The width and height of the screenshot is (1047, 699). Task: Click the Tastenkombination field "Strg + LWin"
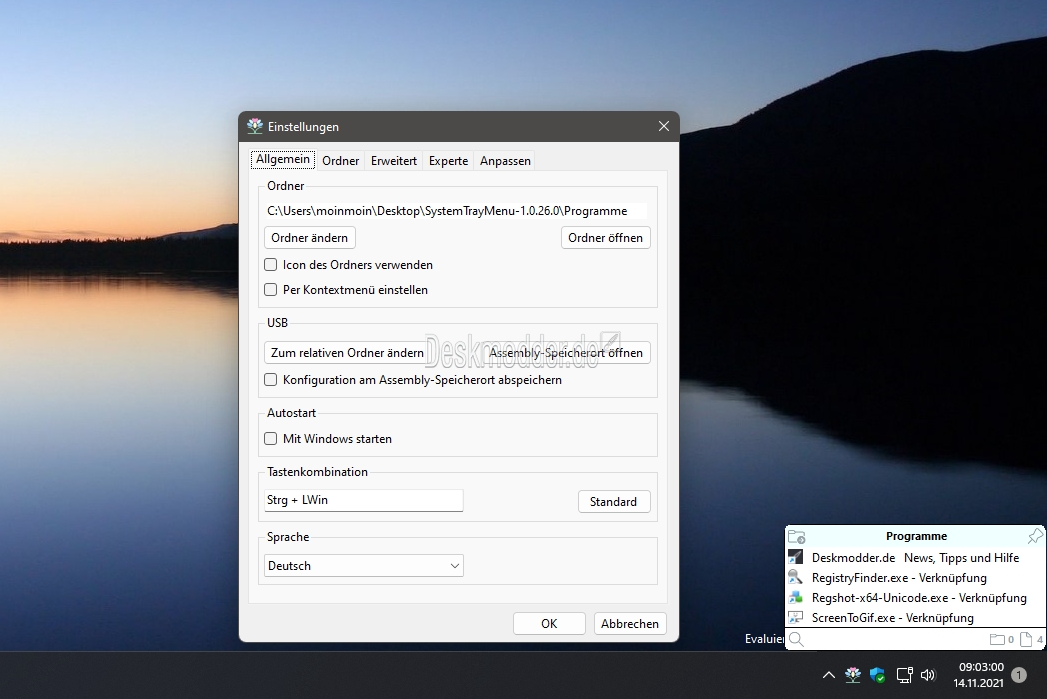(x=364, y=500)
